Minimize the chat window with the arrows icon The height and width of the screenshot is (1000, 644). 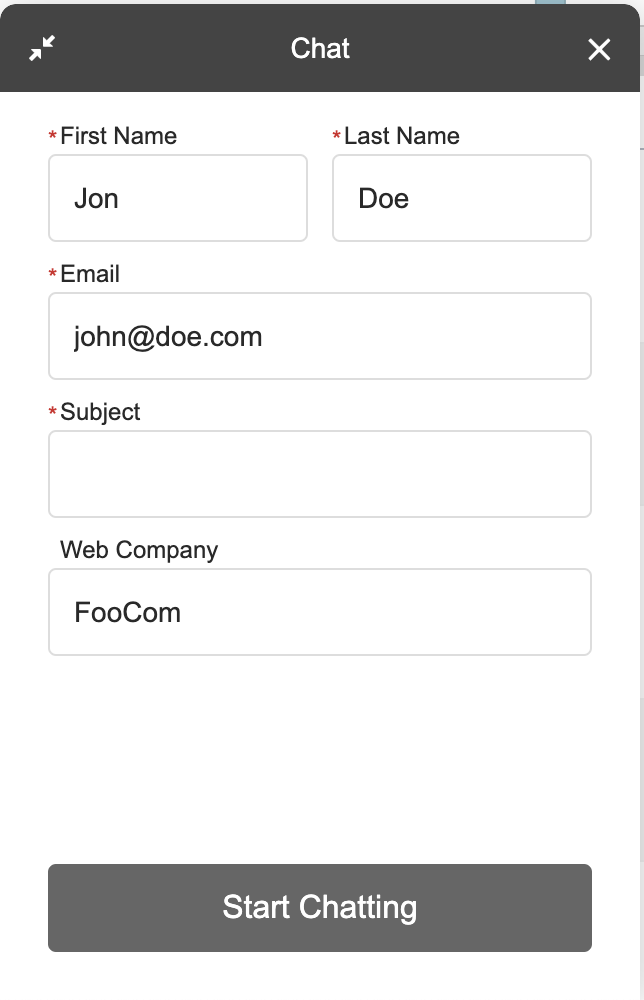coord(42,48)
